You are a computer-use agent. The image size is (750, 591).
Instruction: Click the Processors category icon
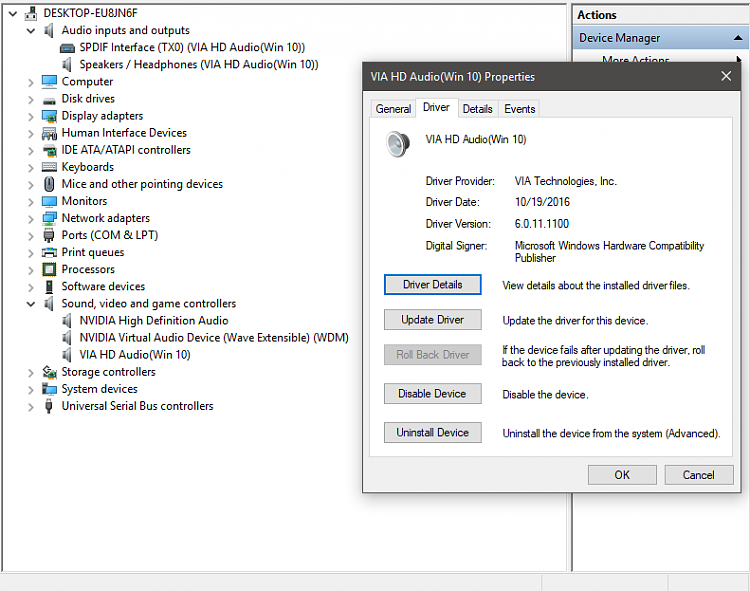click(49, 270)
